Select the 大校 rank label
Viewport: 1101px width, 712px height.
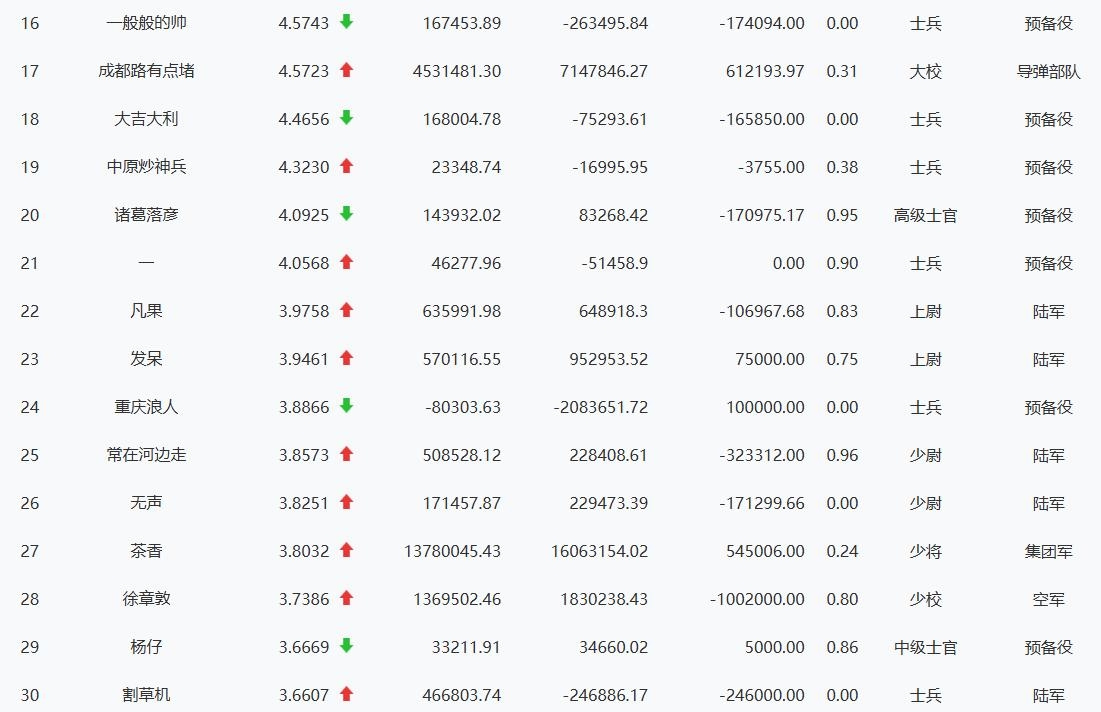tap(925, 71)
